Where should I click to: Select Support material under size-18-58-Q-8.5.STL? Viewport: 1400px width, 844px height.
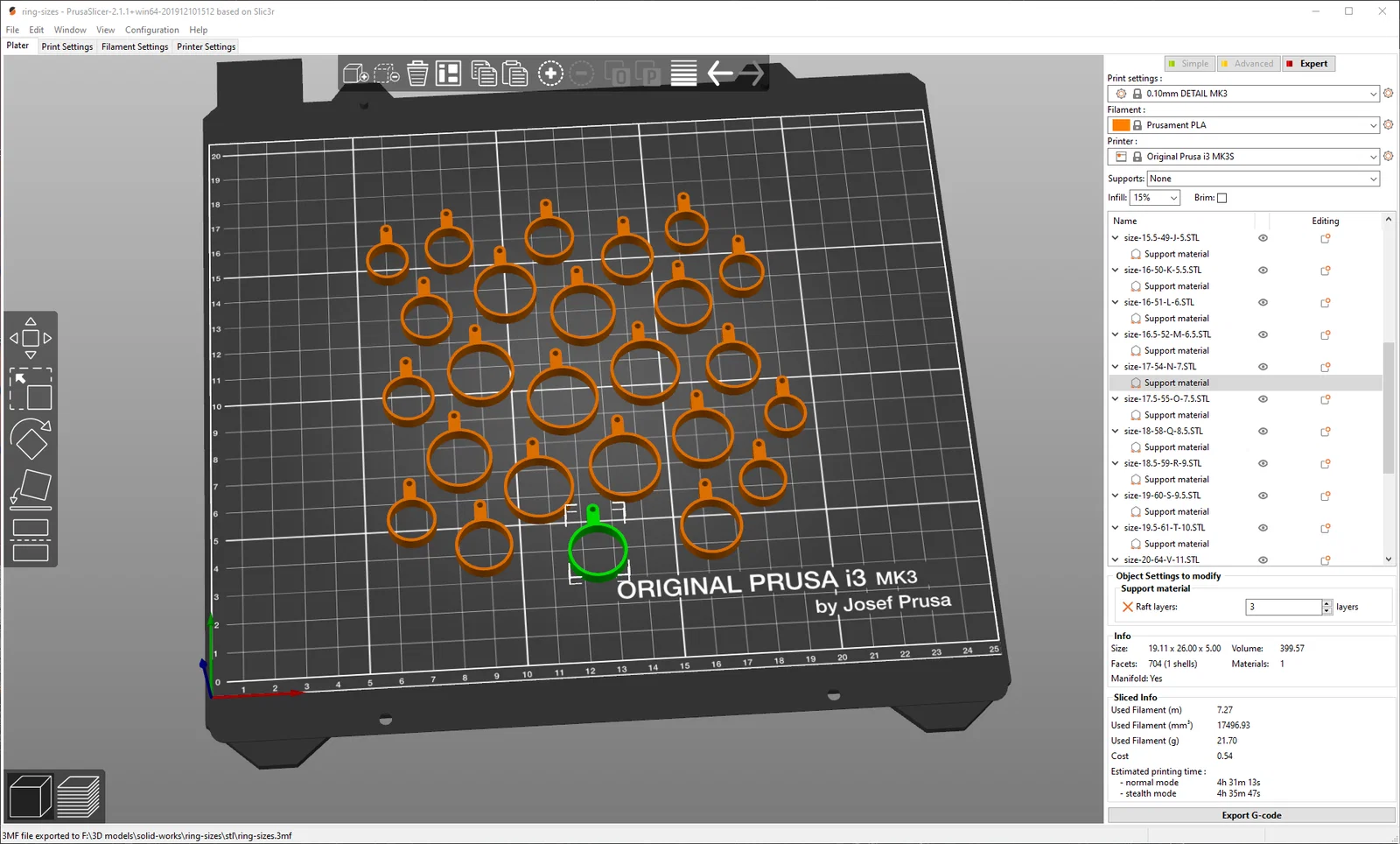coord(1176,447)
